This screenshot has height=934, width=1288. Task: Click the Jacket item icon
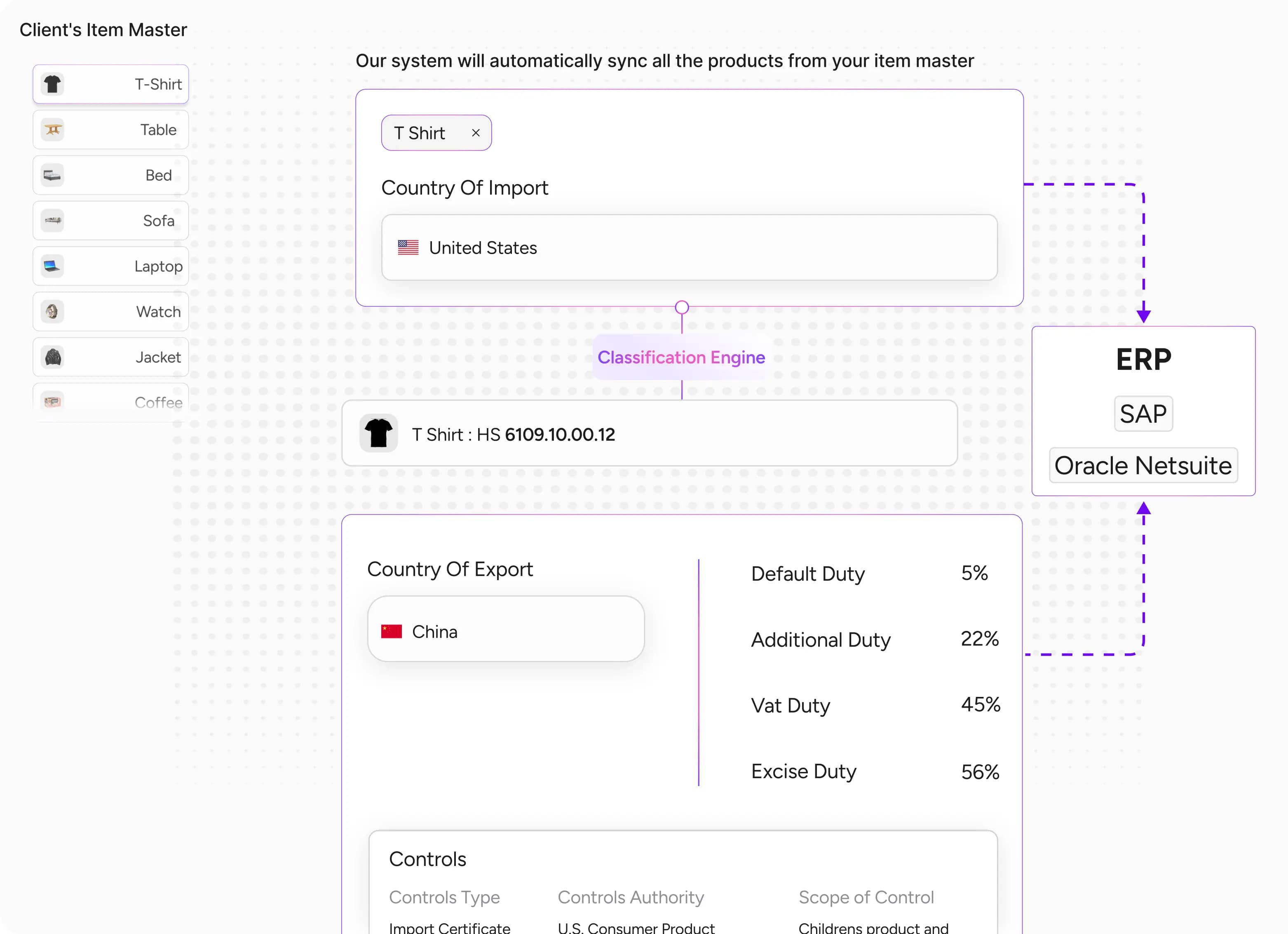click(52, 357)
